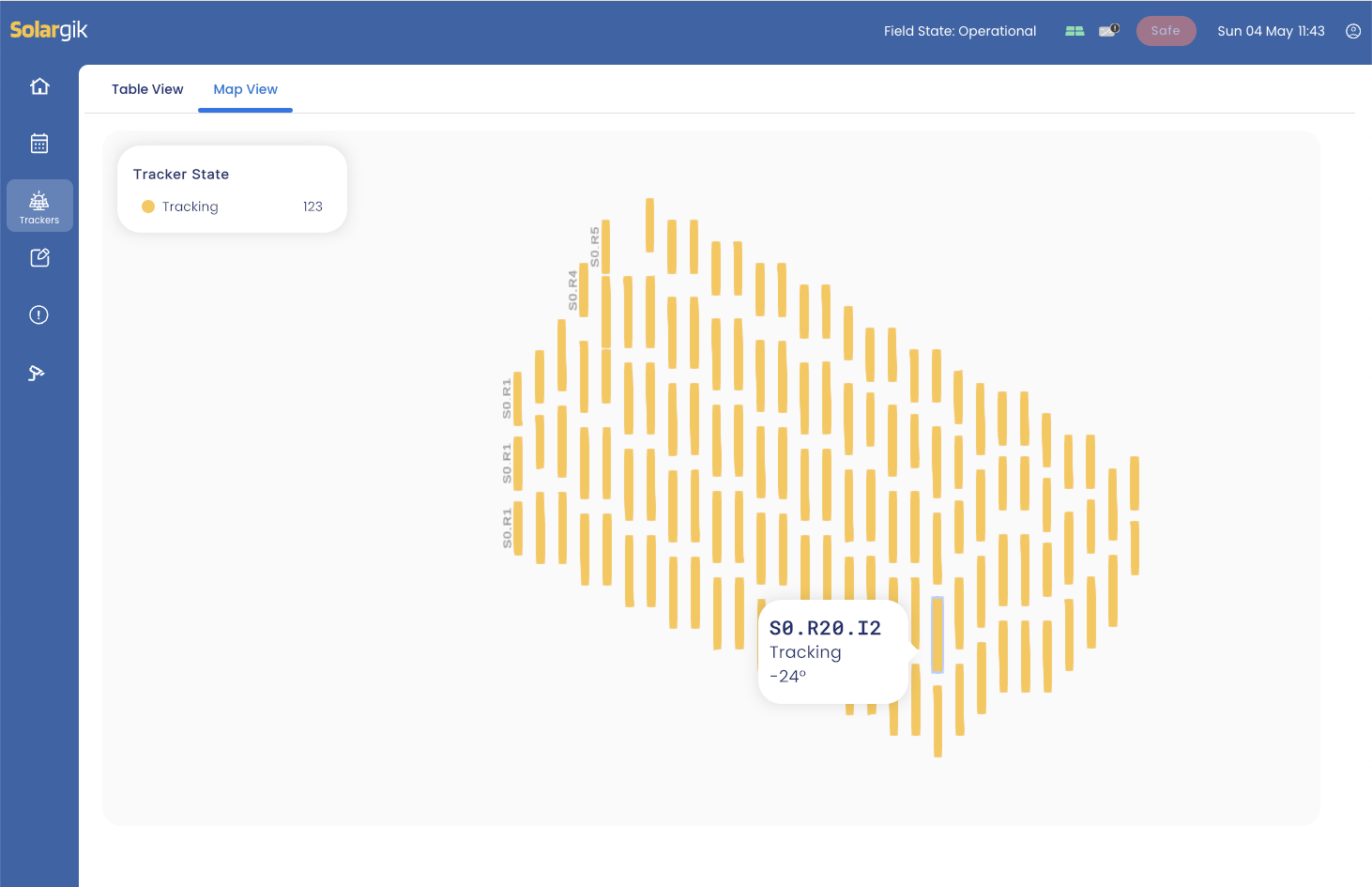The image size is (1372, 887).
Task: Open the Home page from sidebar
Action: (x=39, y=86)
